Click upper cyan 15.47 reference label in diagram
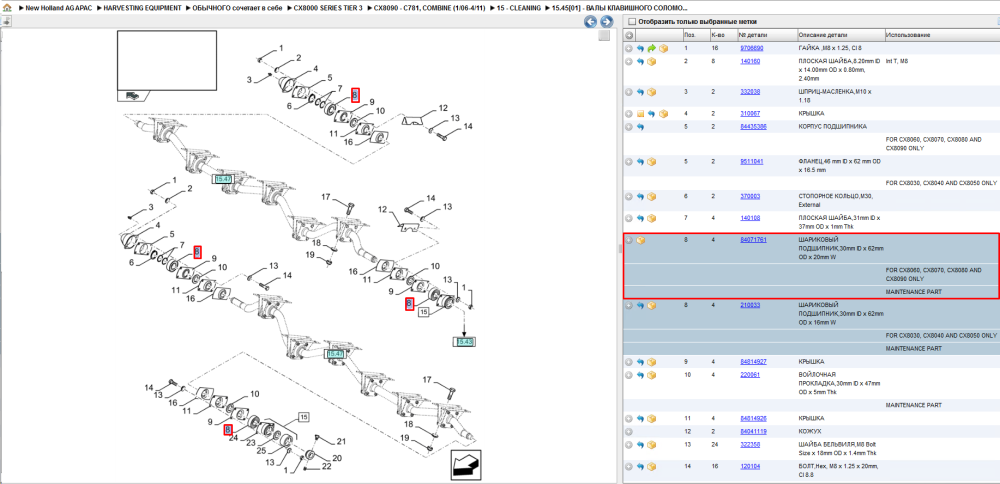Viewport: 1000px width, 484px height. 223,179
